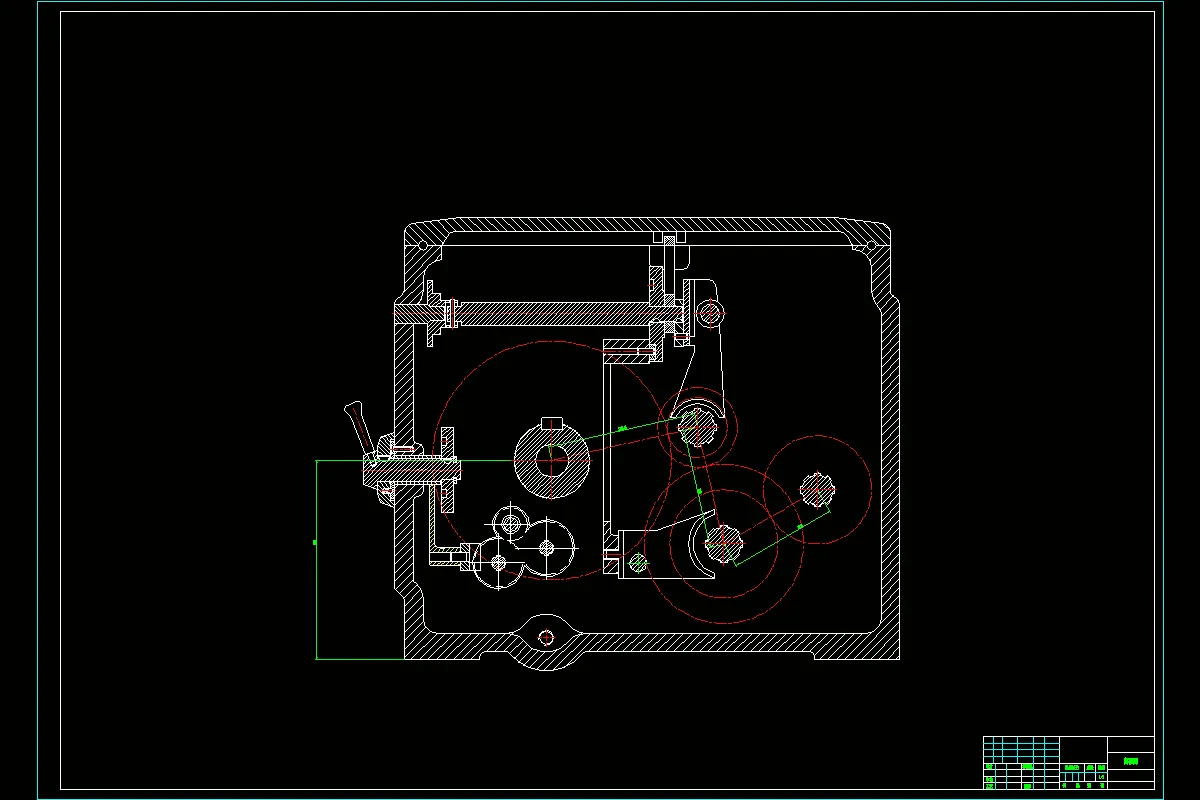Select the green vertical dimension line at left
The width and height of the screenshot is (1200, 800).
pyautogui.click(x=316, y=560)
